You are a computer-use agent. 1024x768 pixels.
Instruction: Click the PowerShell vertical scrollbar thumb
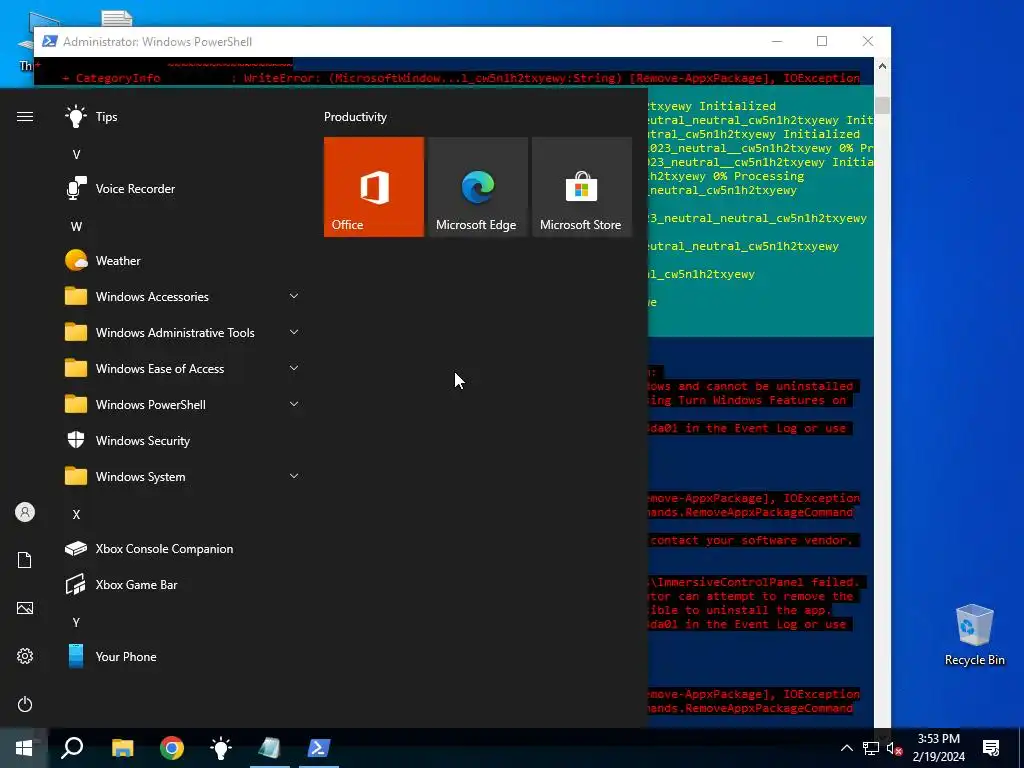[x=882, y=105]
